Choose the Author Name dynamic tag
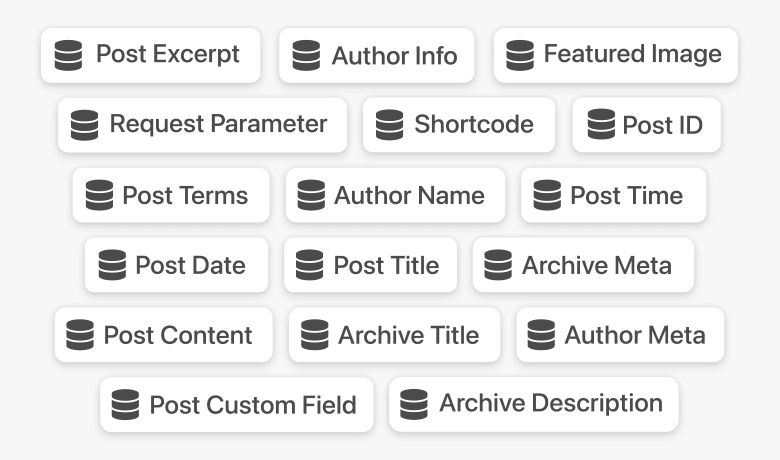The width and height of the screenshot is (780, 460). click(x=395, y=195)
